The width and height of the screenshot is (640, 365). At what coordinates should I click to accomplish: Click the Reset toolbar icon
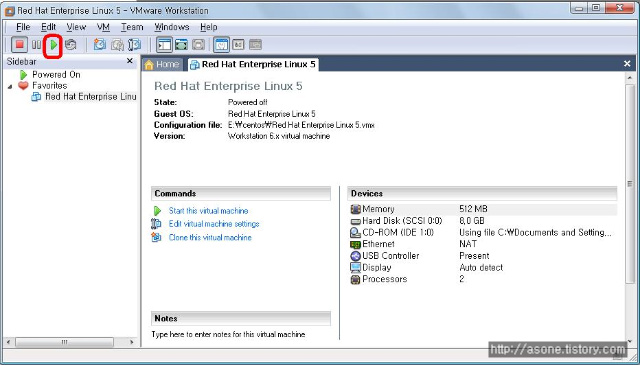click(71, 45)
